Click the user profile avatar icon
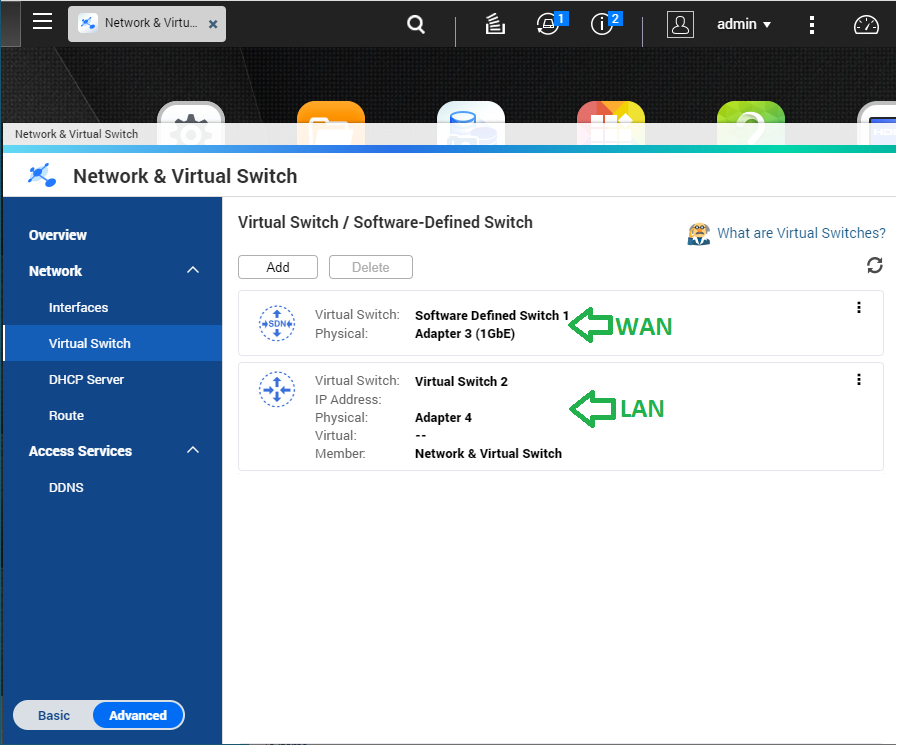The image size is (900, 746). [680, 25]
